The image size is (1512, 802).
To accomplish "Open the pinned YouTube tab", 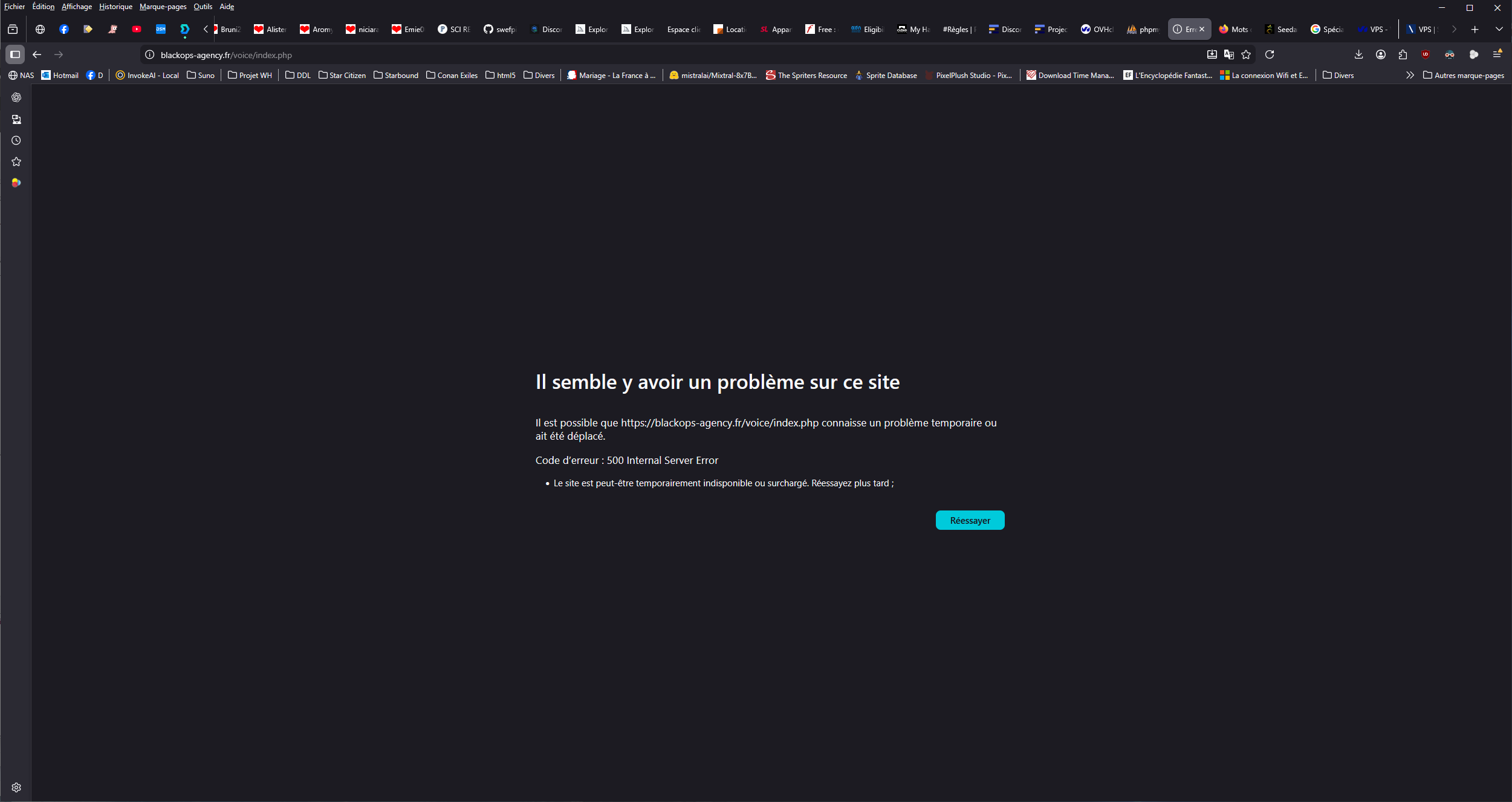I will pos(137,29).
